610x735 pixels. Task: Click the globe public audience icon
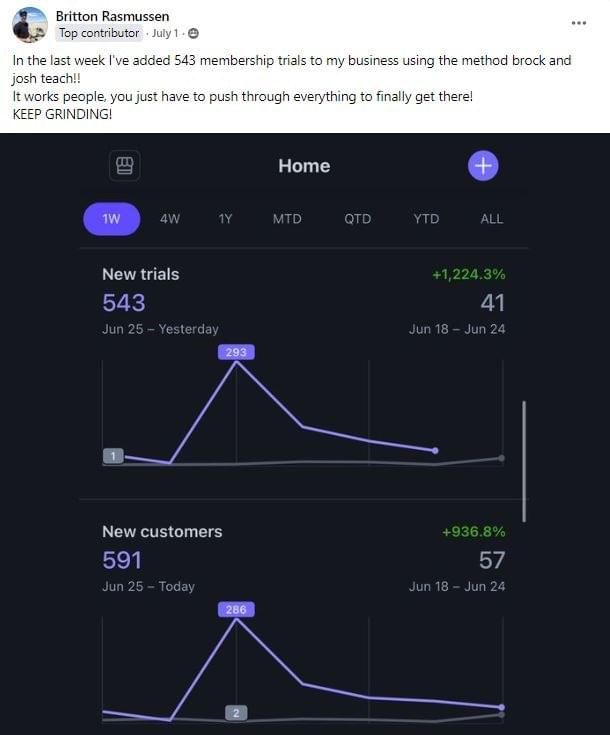click(x=193, y=33)
